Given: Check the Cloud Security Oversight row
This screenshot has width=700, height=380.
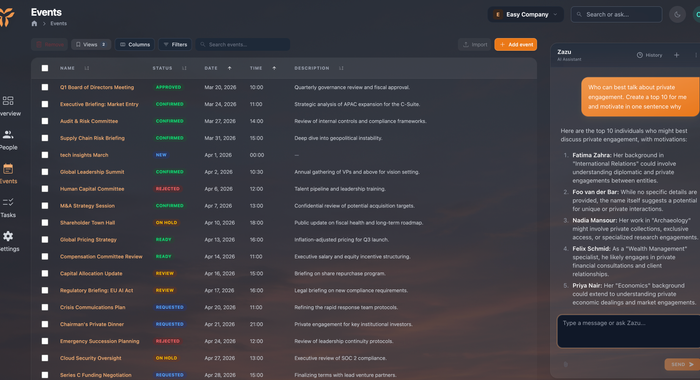Looking at the screenshot, I should click(x=45, y=358).
